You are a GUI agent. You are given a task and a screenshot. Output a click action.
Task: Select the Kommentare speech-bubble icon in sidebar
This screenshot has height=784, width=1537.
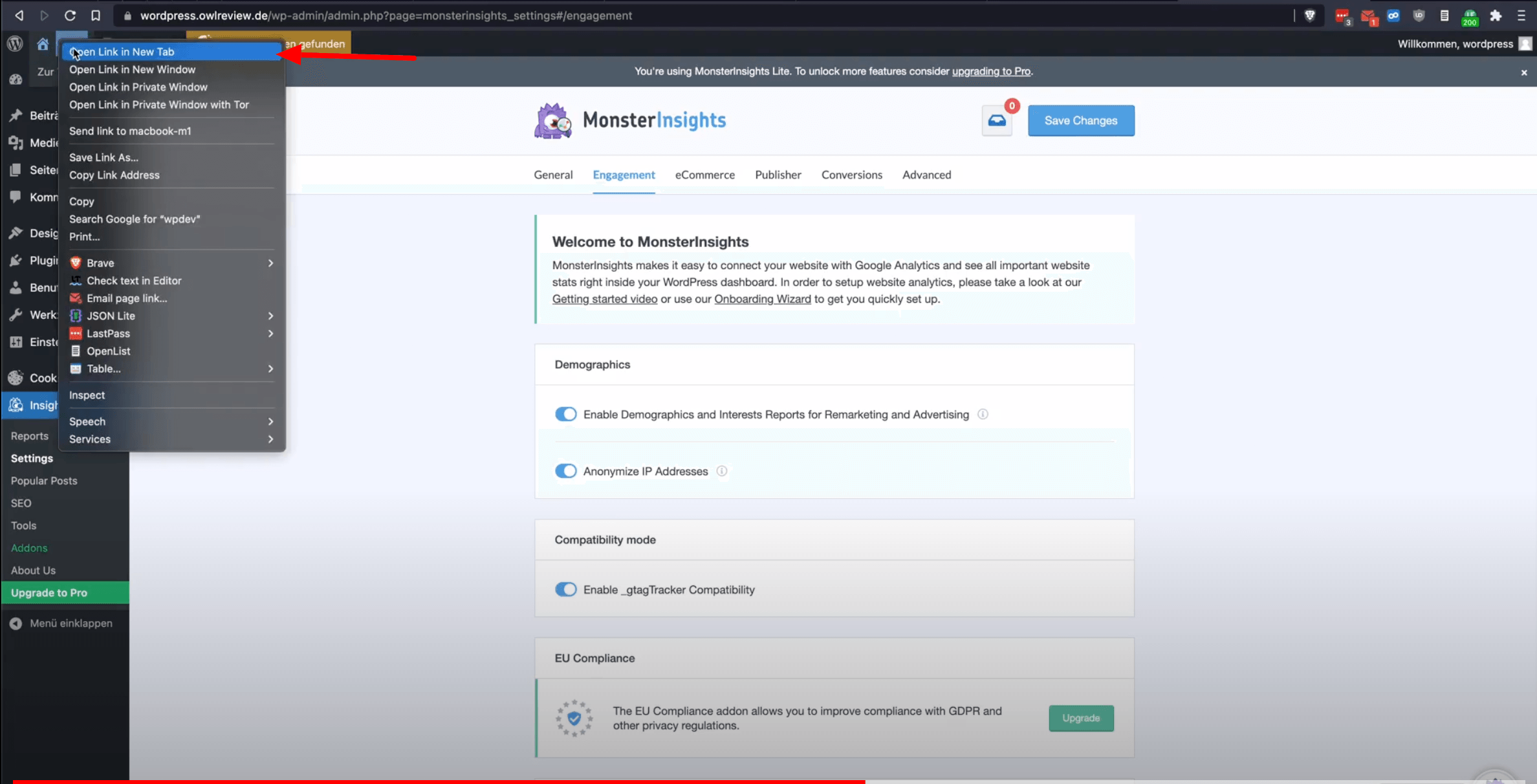(16, 197)
